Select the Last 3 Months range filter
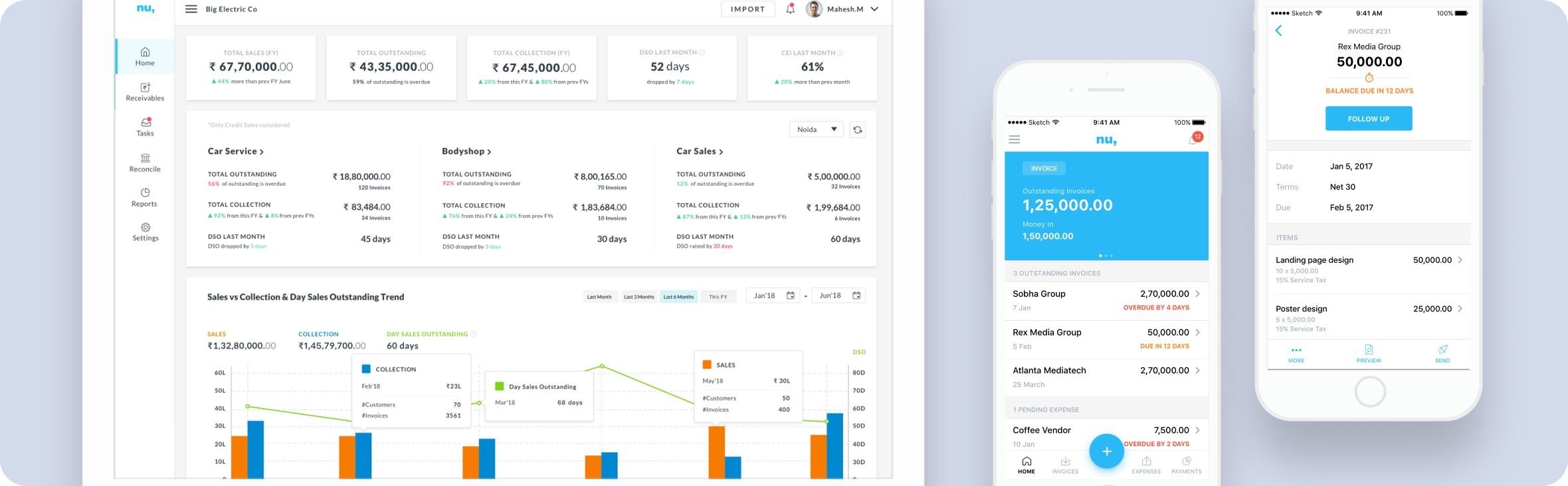The width and height of the screenshot is (1568, 486). click(638, 297)
